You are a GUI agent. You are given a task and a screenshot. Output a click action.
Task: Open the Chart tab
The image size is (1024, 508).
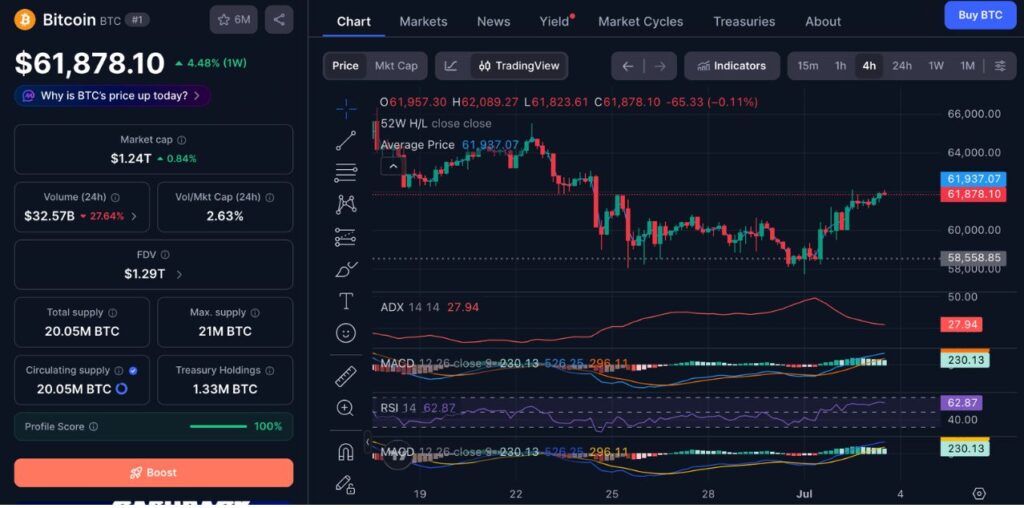(x=353, y=22)
